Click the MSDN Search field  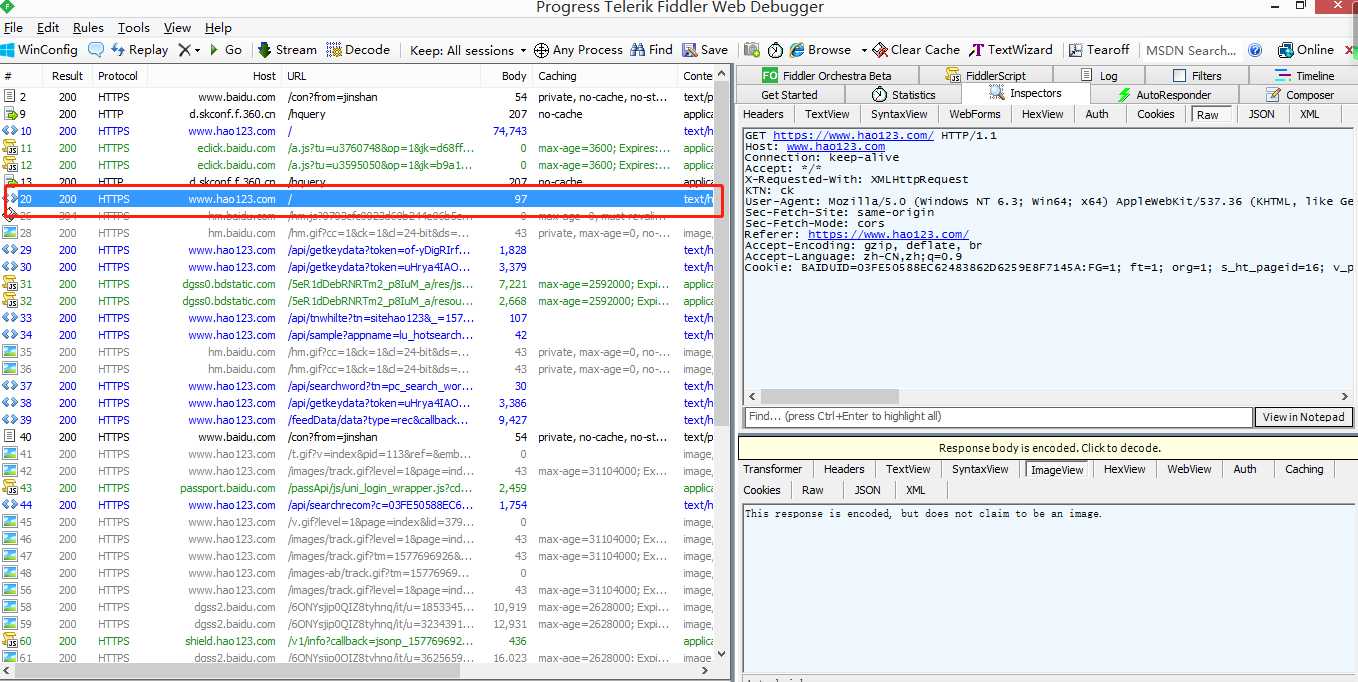[x=1191, y=50]
